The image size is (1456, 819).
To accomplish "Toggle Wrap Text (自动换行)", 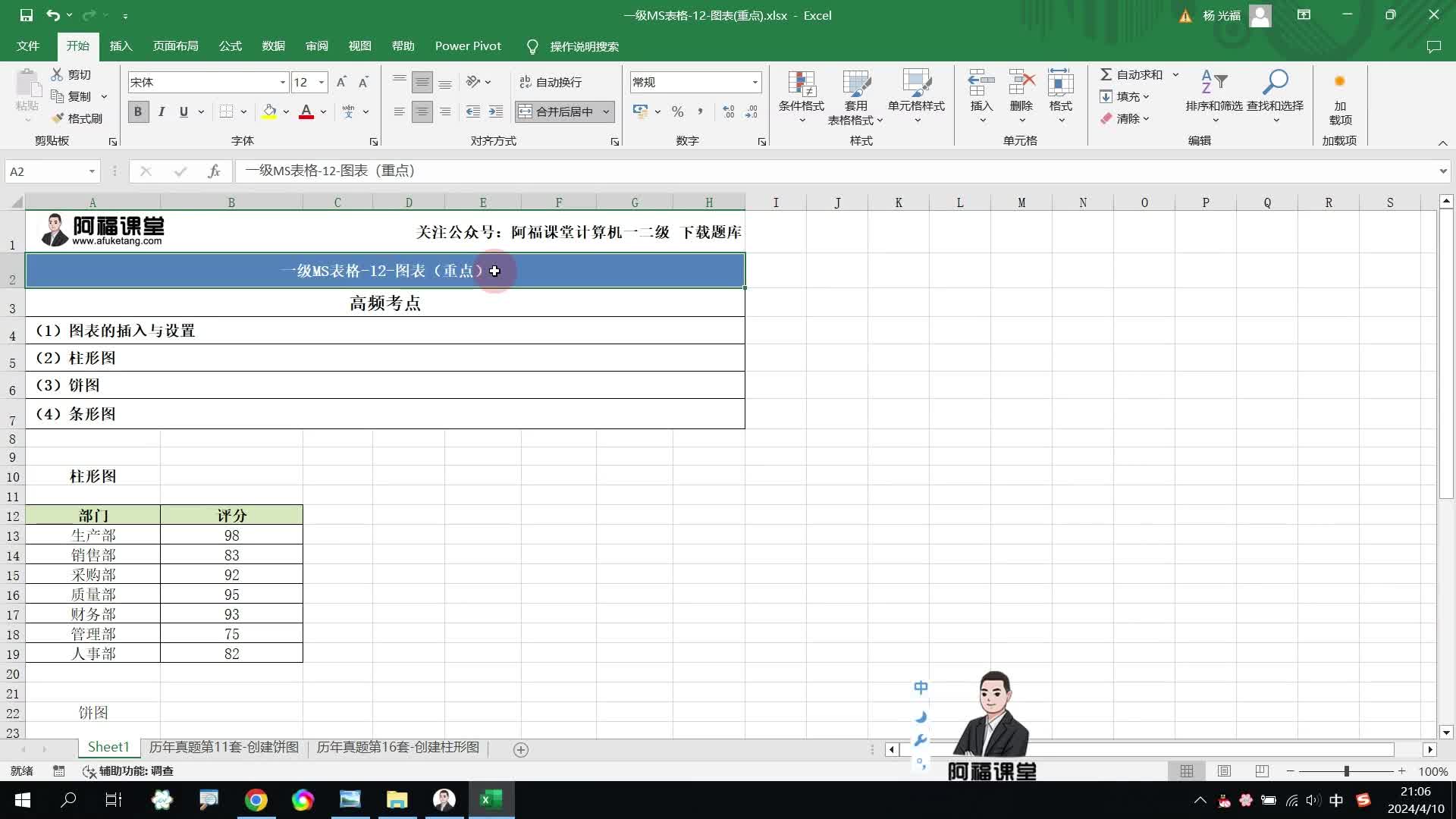I will click(x=551, y=82).
